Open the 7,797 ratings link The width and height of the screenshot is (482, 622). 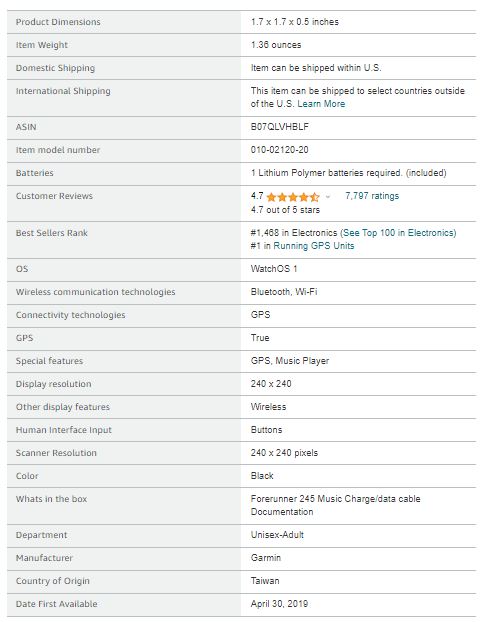372,196
